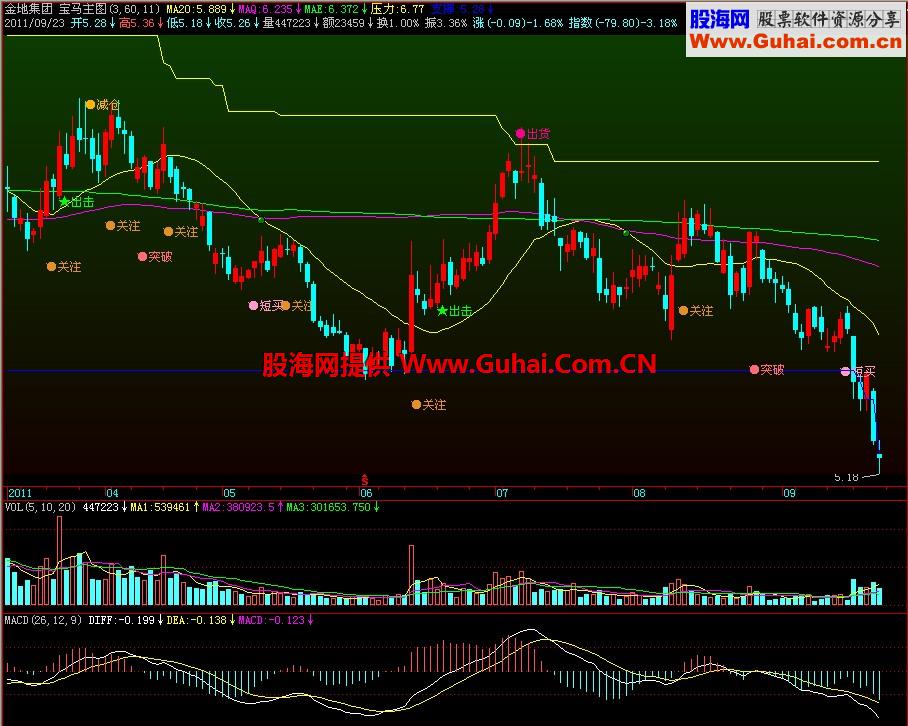Click the MACD(26,12,9) indicator title
The image size is (908, 726).
(x=43, y=620)
